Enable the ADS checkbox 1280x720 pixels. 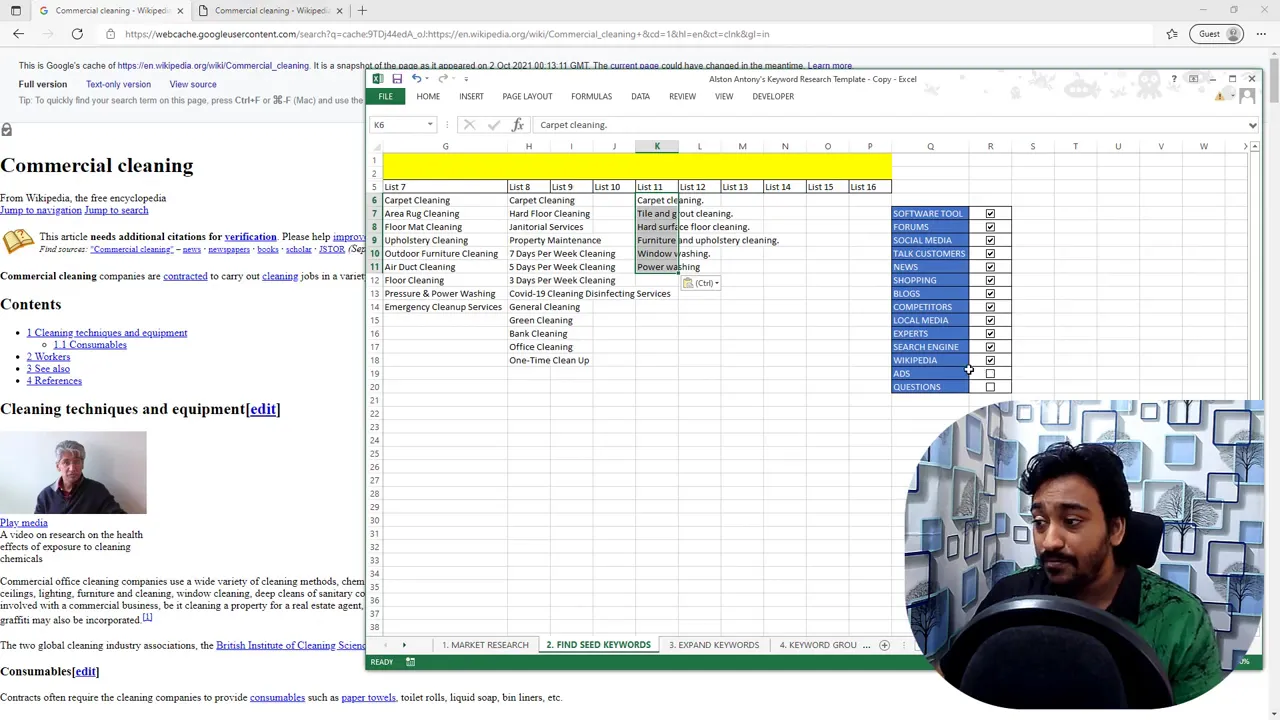[x=990, y=373]
